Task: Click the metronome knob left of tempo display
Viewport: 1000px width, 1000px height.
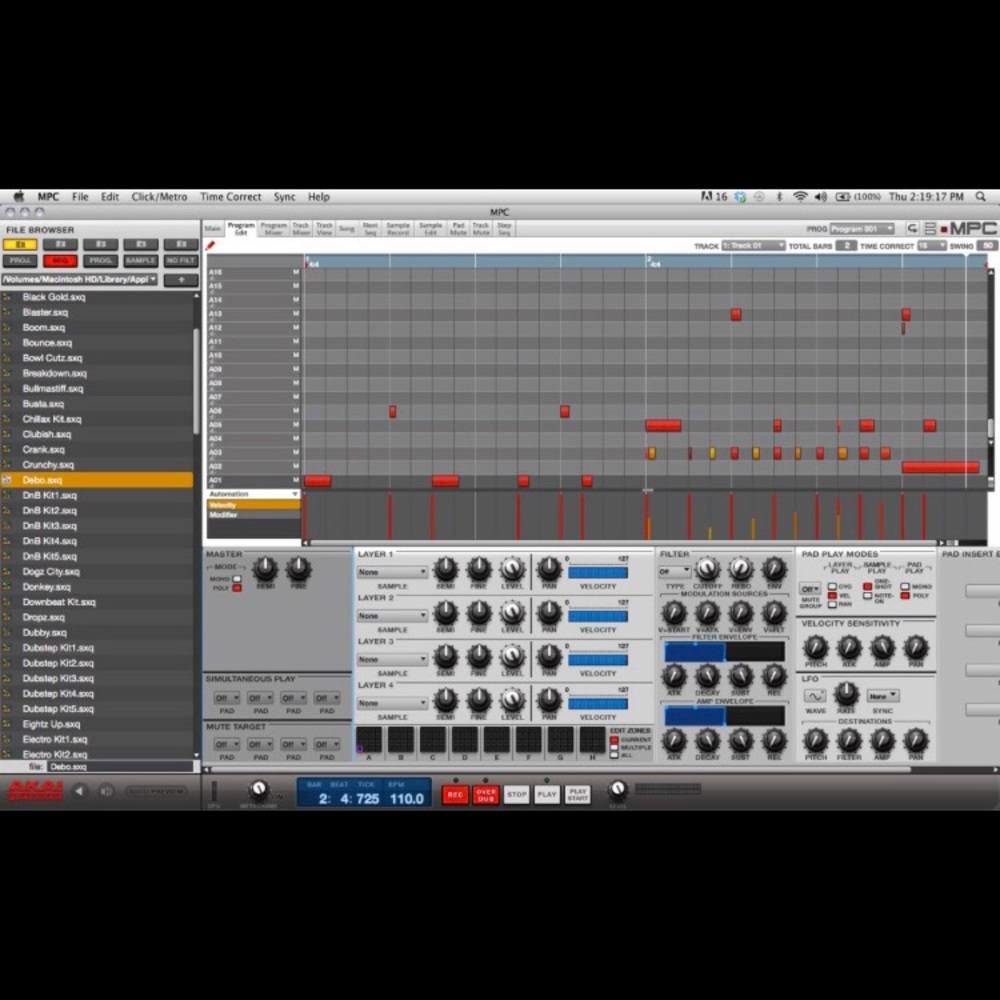Action: click(x=258, y=790)
